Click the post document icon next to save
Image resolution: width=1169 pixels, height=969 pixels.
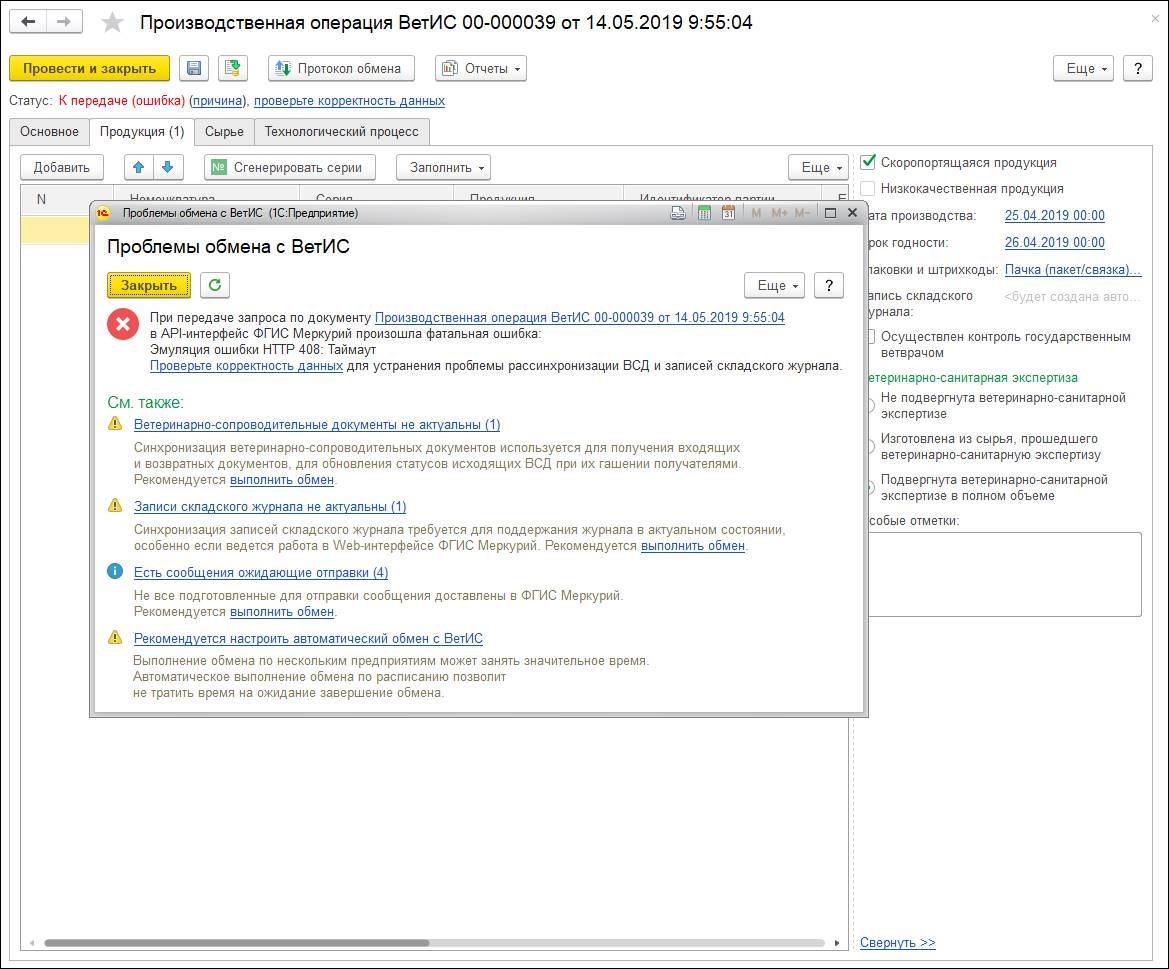click(x=233, y=69)
